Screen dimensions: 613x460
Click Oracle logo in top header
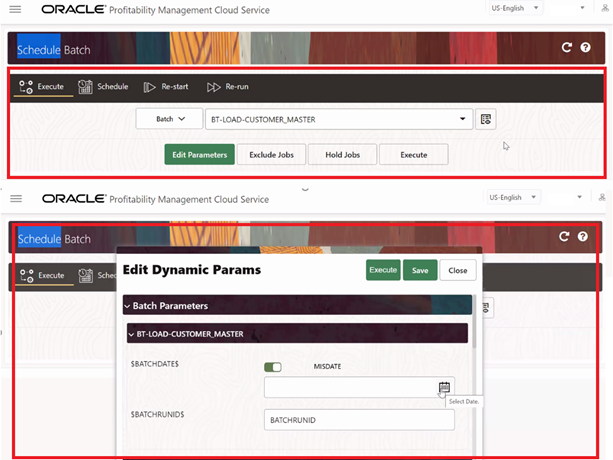[x=73, y=9]
